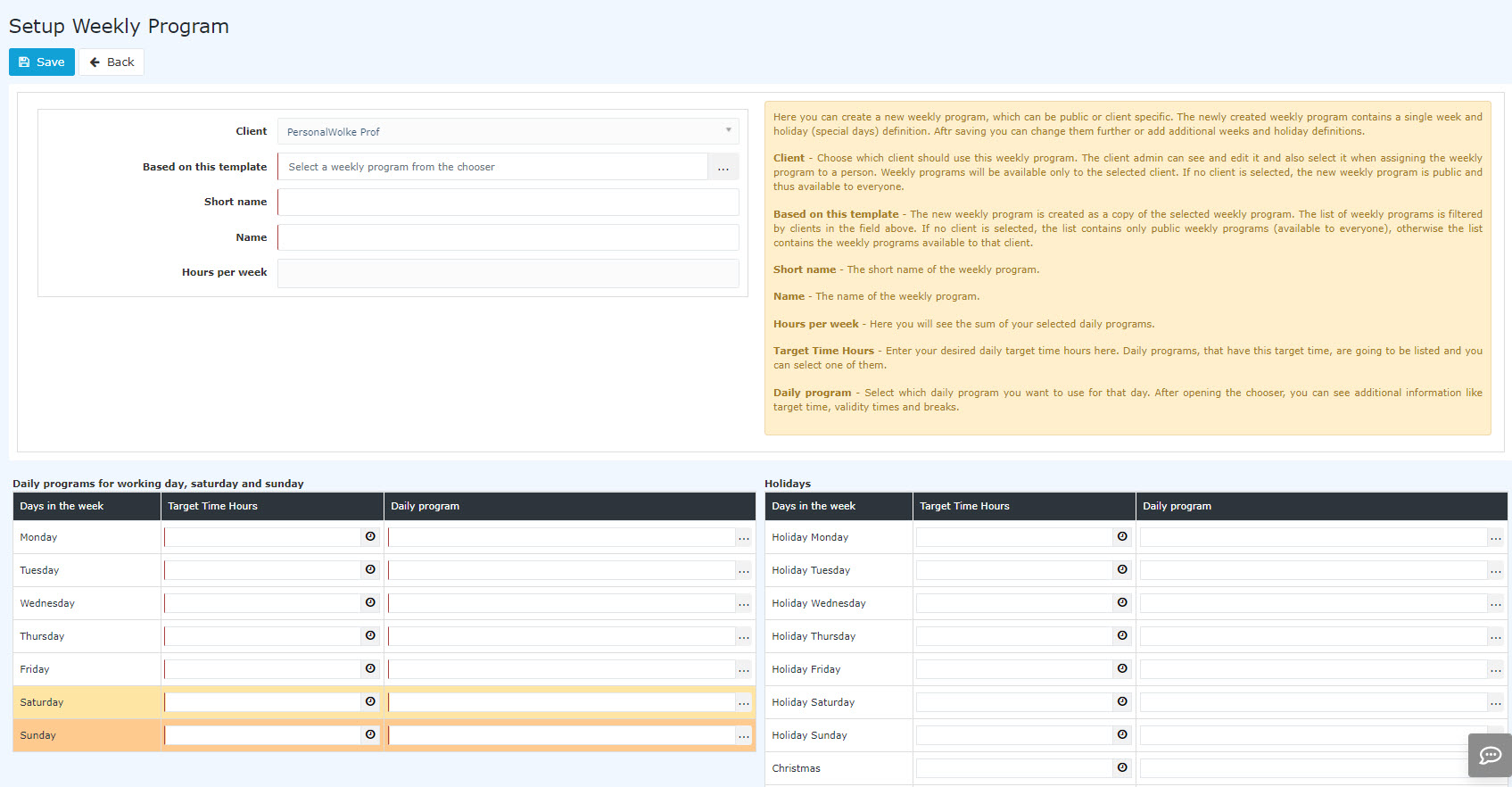This screenshot has height=787, width=1512.
Task: Click Holiday Saturday Daily program field
Action: coord(1314,702)
